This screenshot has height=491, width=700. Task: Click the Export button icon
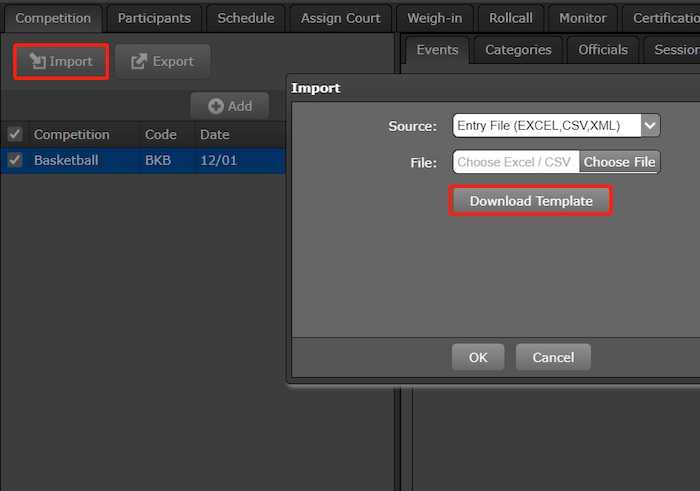pyautogui.click(x=139, y=62)
